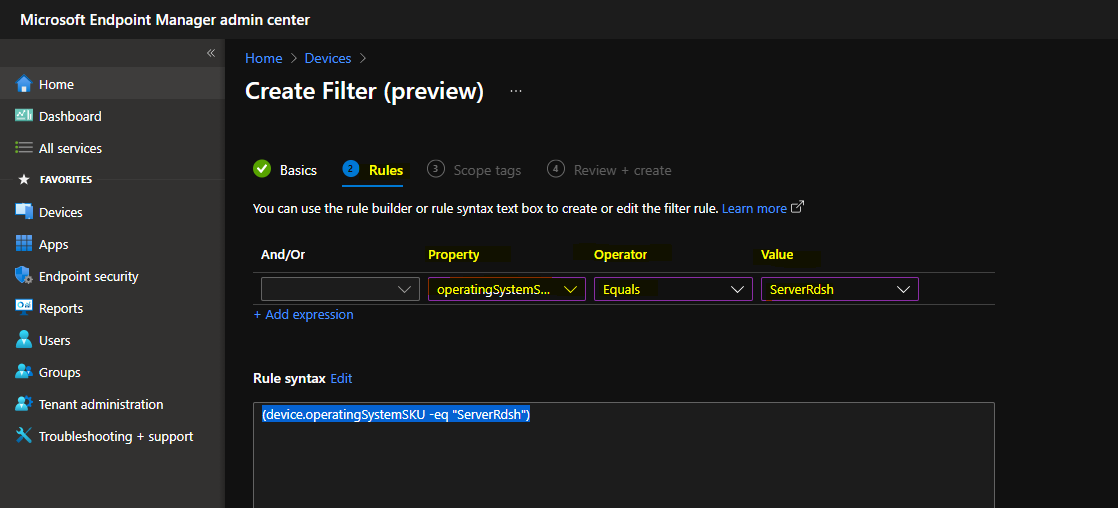Viewport: 1118px width, 508px height.
Task: Click the Property column header
Action: pos(453,255)
